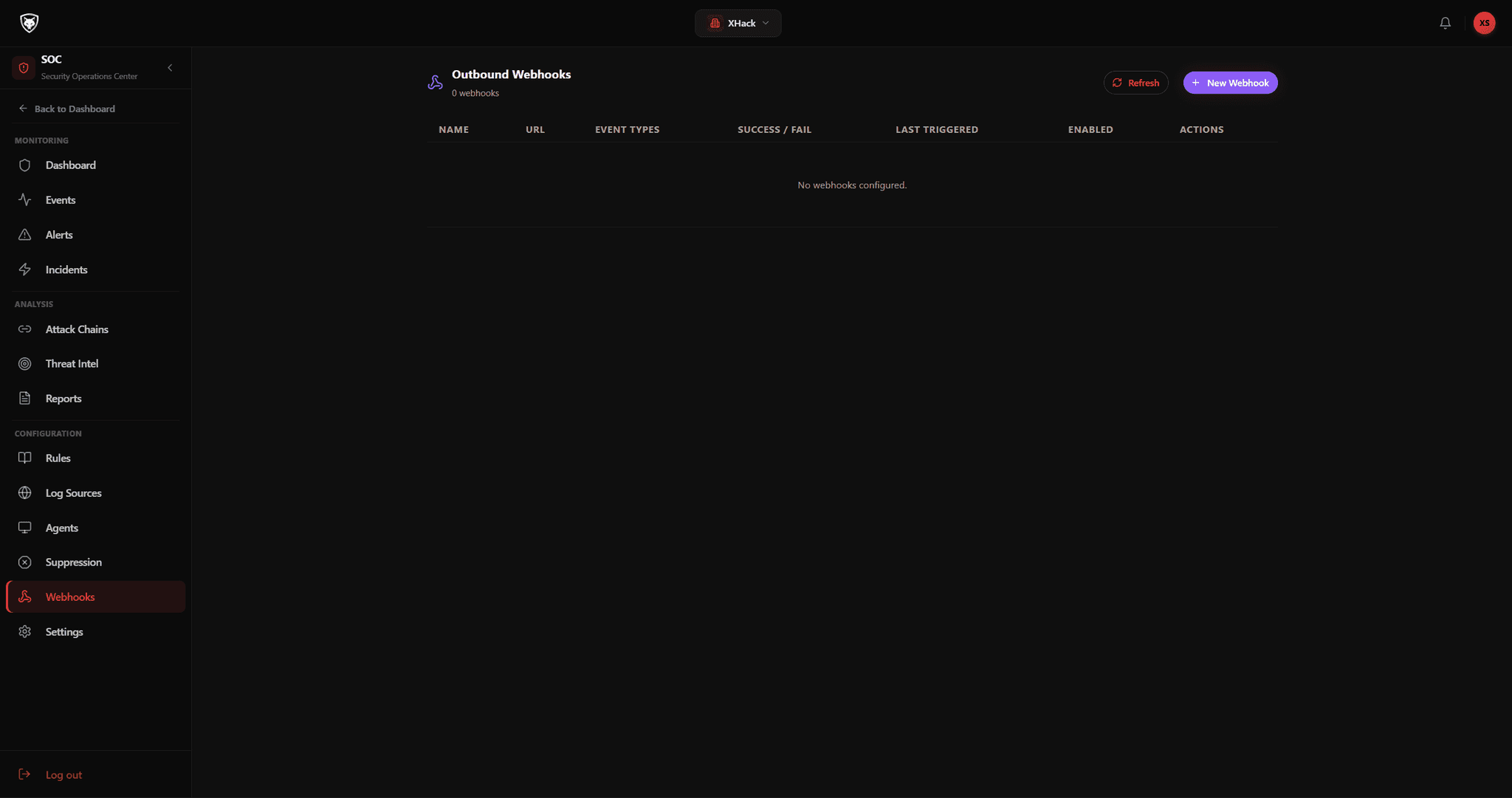Expand the XHack organization dropdown
This screenshot has width=1512, height=798.
pos(738,23)
